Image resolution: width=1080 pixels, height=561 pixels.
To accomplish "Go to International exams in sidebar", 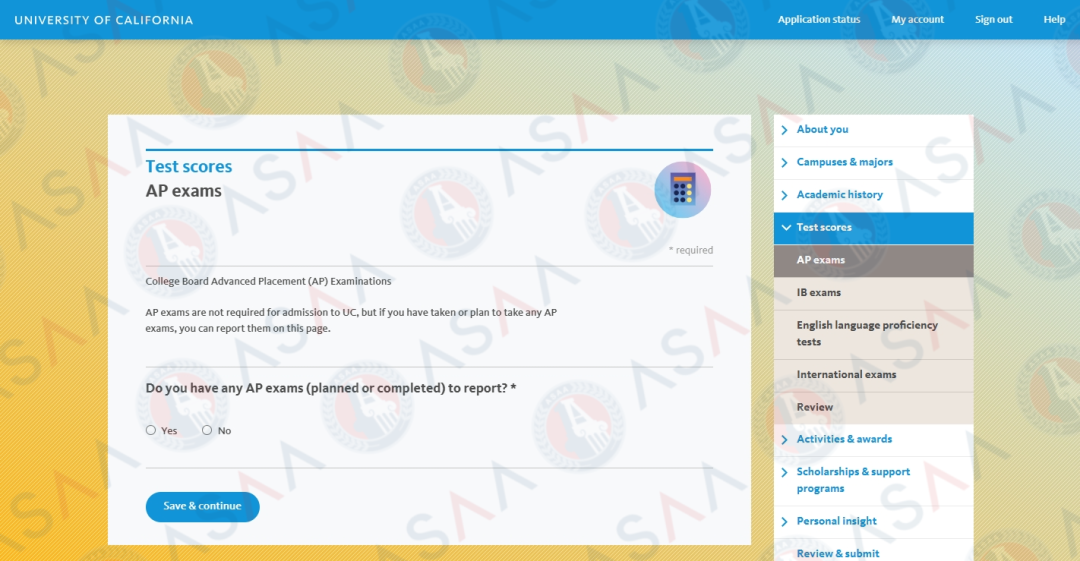I will pos(846,375).
